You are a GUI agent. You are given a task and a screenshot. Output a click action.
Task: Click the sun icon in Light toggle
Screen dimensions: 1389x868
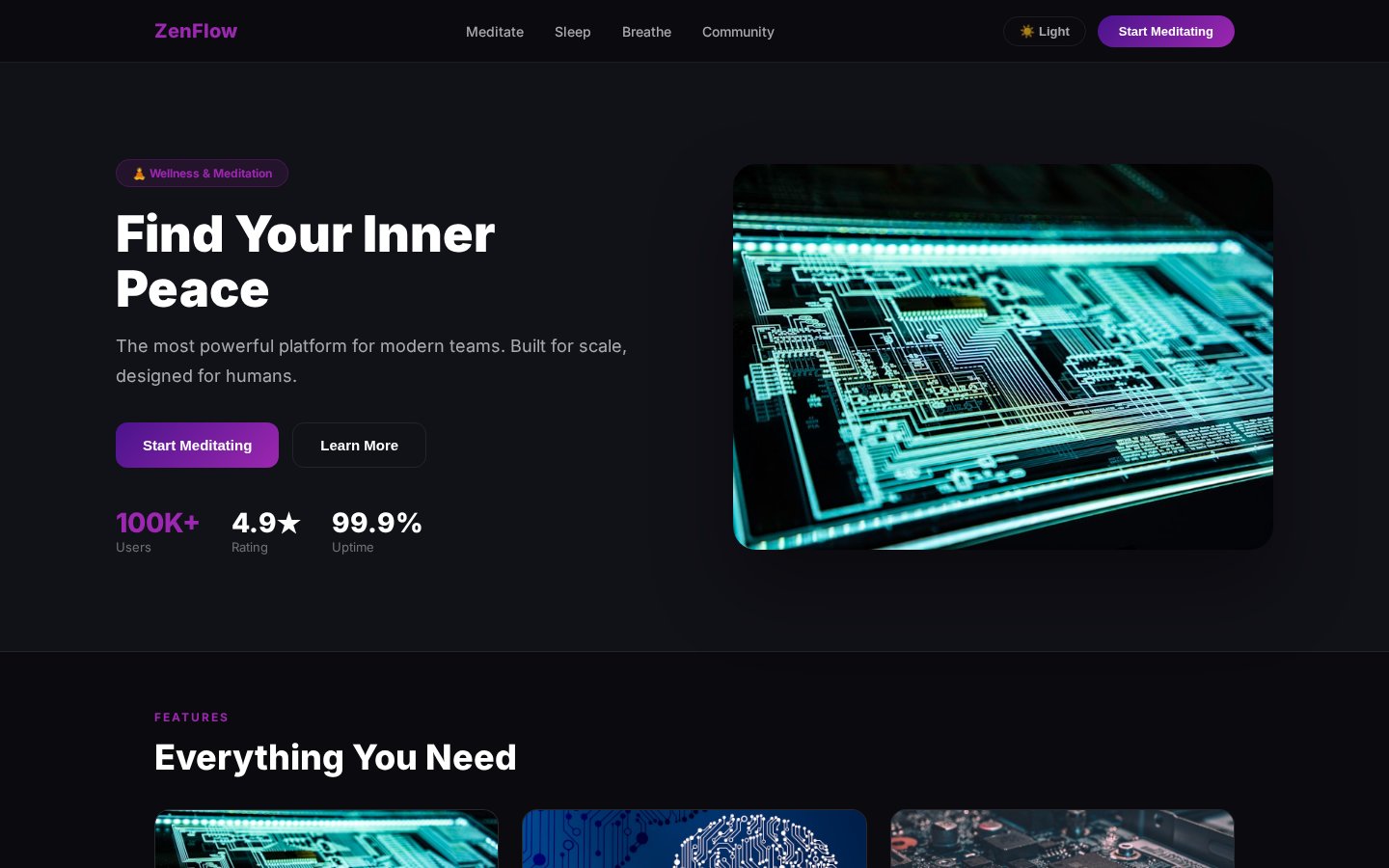click(x=1027, y=32)
